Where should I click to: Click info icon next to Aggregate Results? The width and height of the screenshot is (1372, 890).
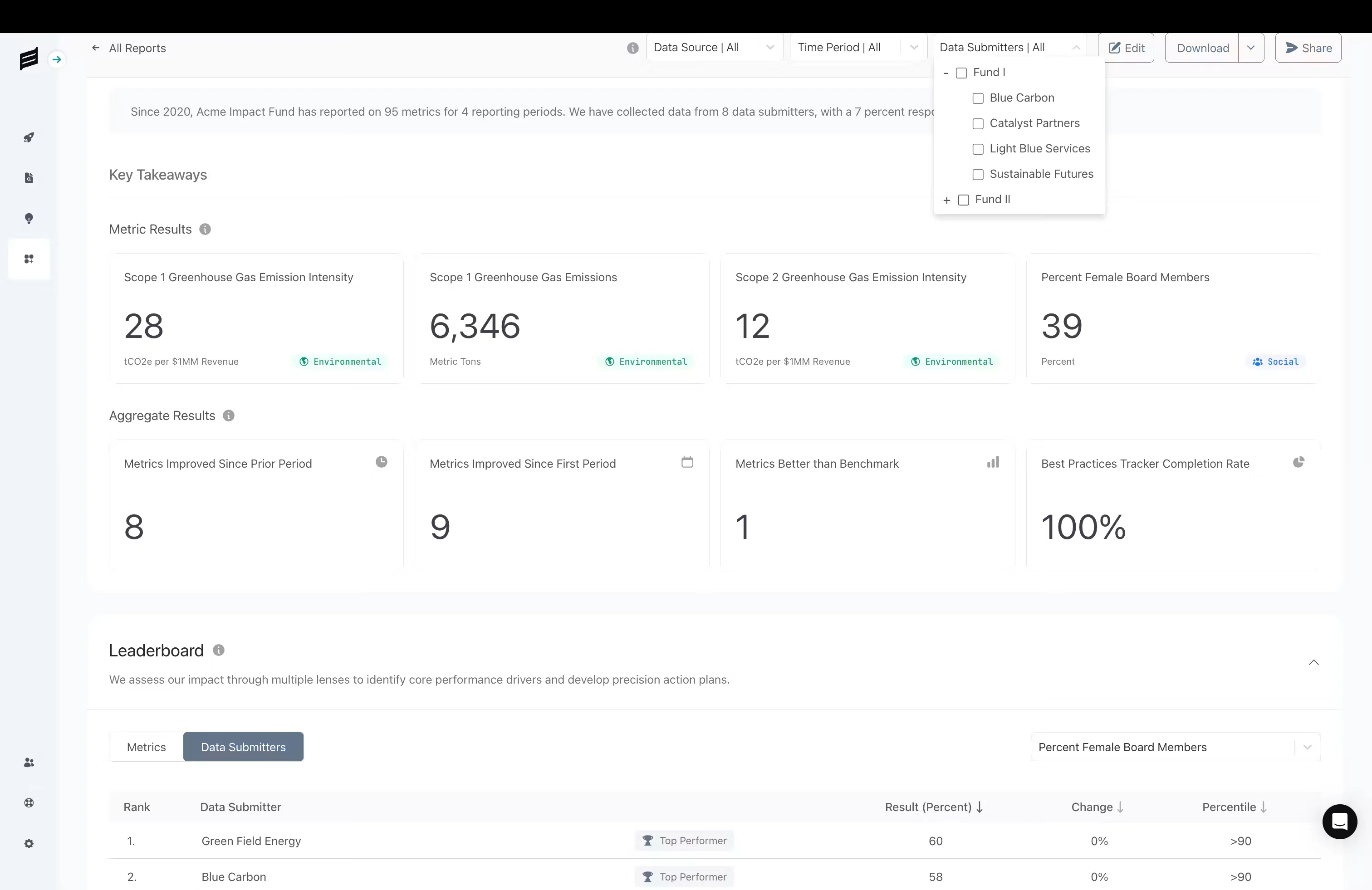pos(229,416)
